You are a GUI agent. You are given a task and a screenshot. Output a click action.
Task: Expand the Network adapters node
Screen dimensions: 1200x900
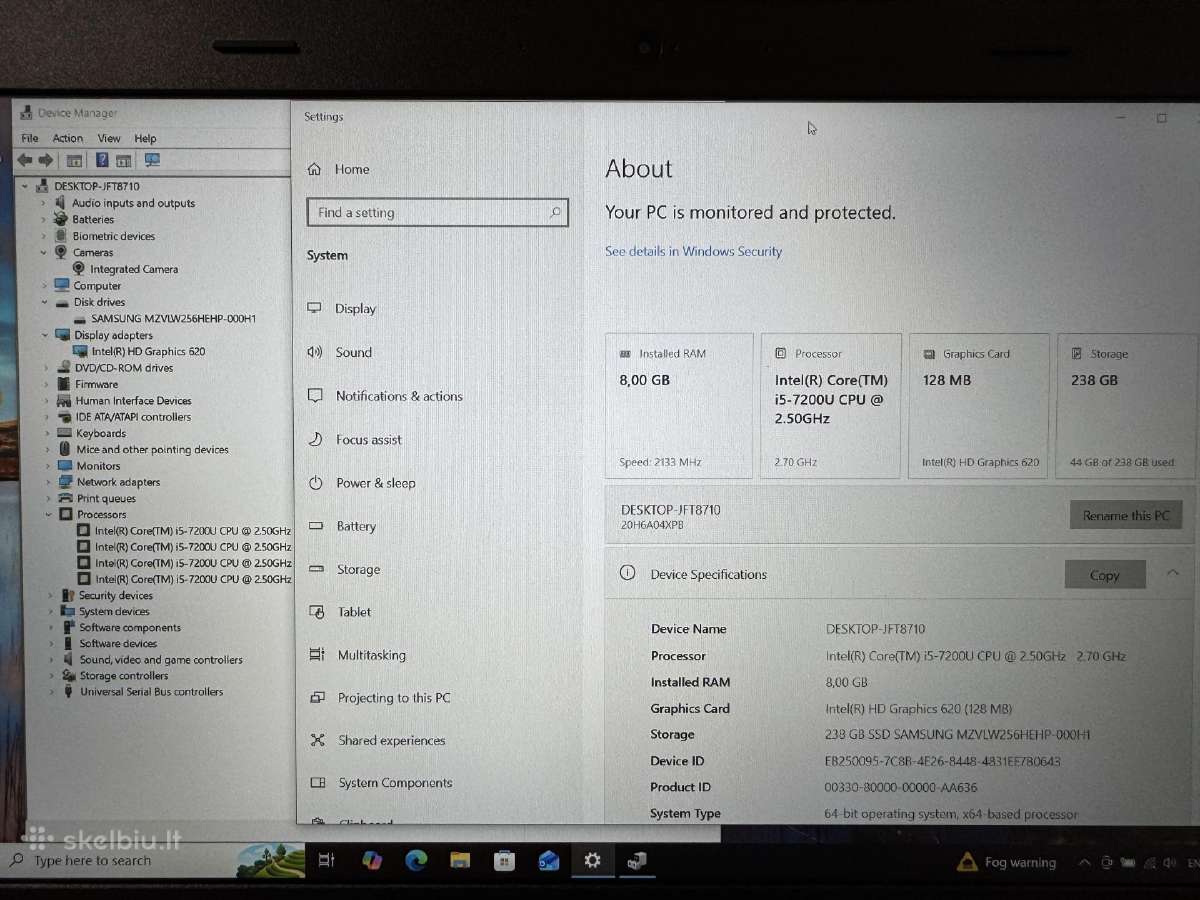(x=48, y=482)
